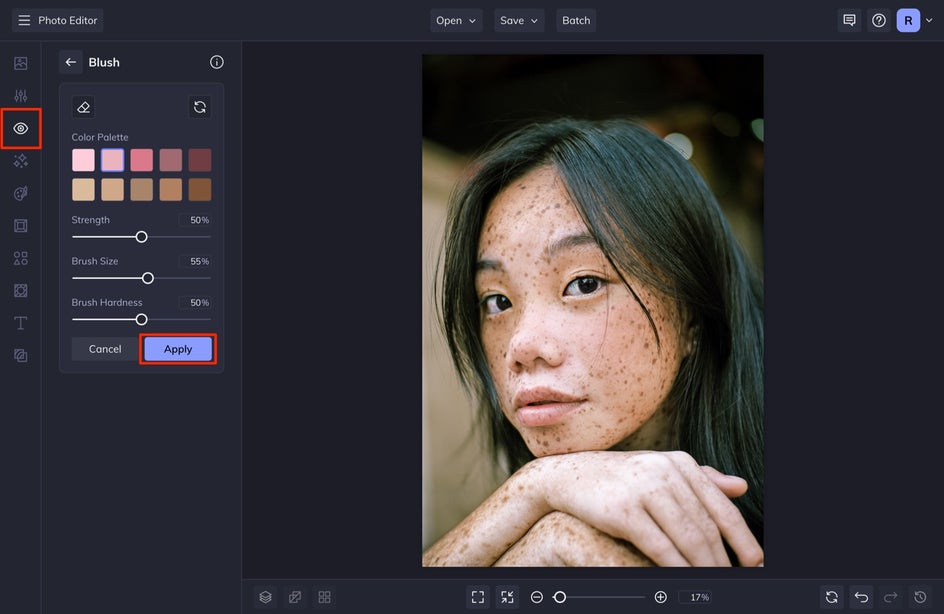
Task: Select the highlighted soft pink swatch
Action: point(113,160)
